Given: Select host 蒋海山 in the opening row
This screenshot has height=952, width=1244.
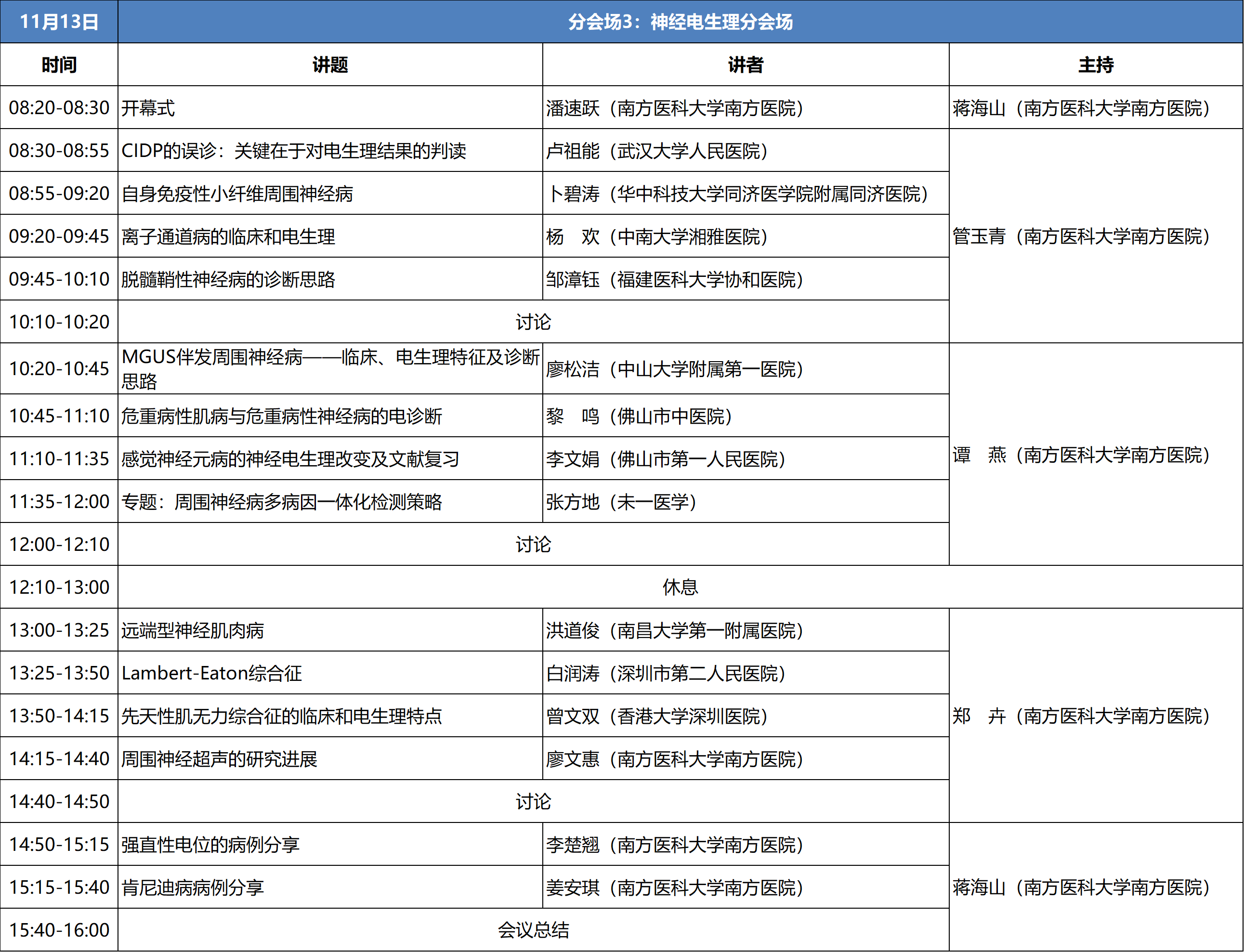Looking at the screenshot, I should click(1096, 108).
